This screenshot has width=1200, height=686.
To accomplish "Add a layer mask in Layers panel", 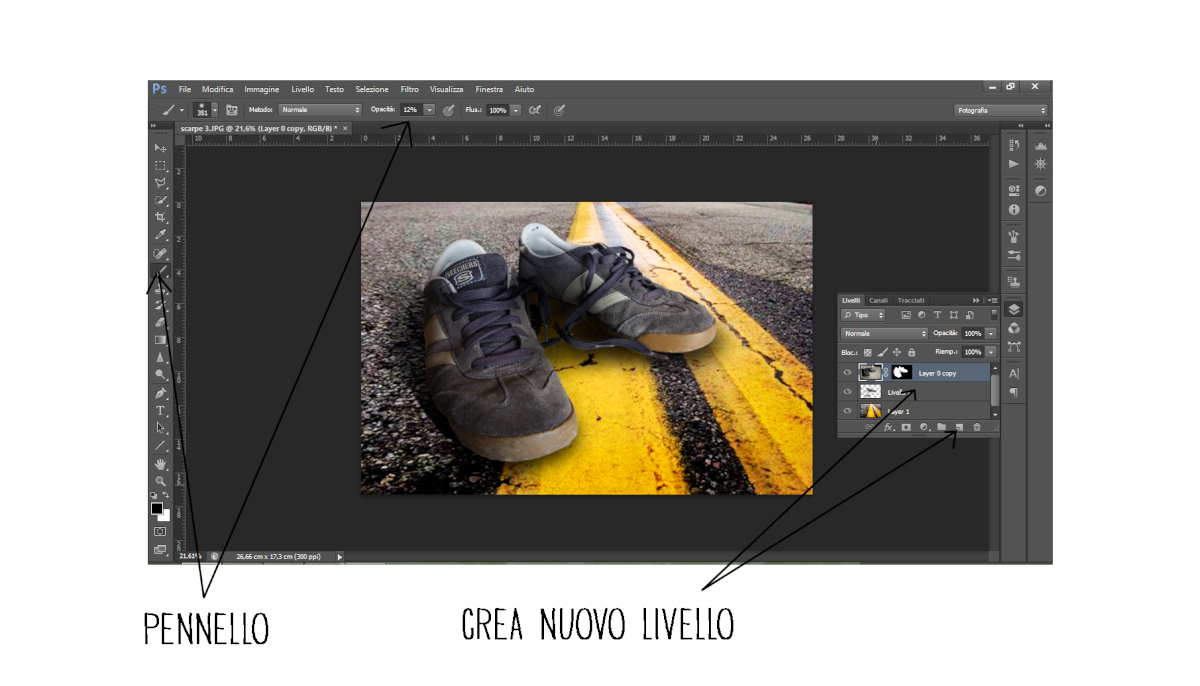I will click(x=906, y=427).
